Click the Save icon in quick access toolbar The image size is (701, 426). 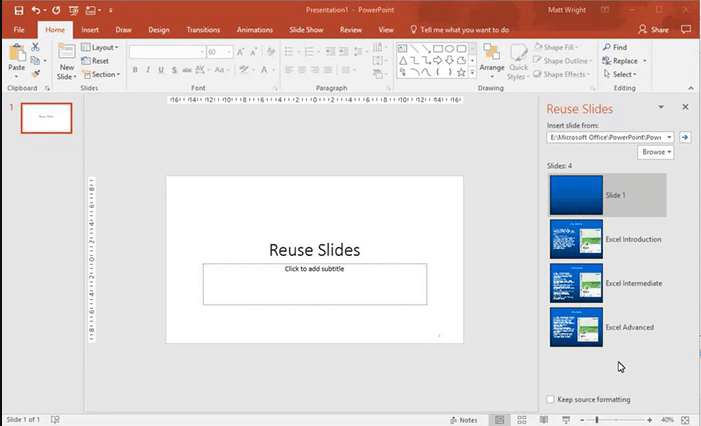[x=18, y=10]
